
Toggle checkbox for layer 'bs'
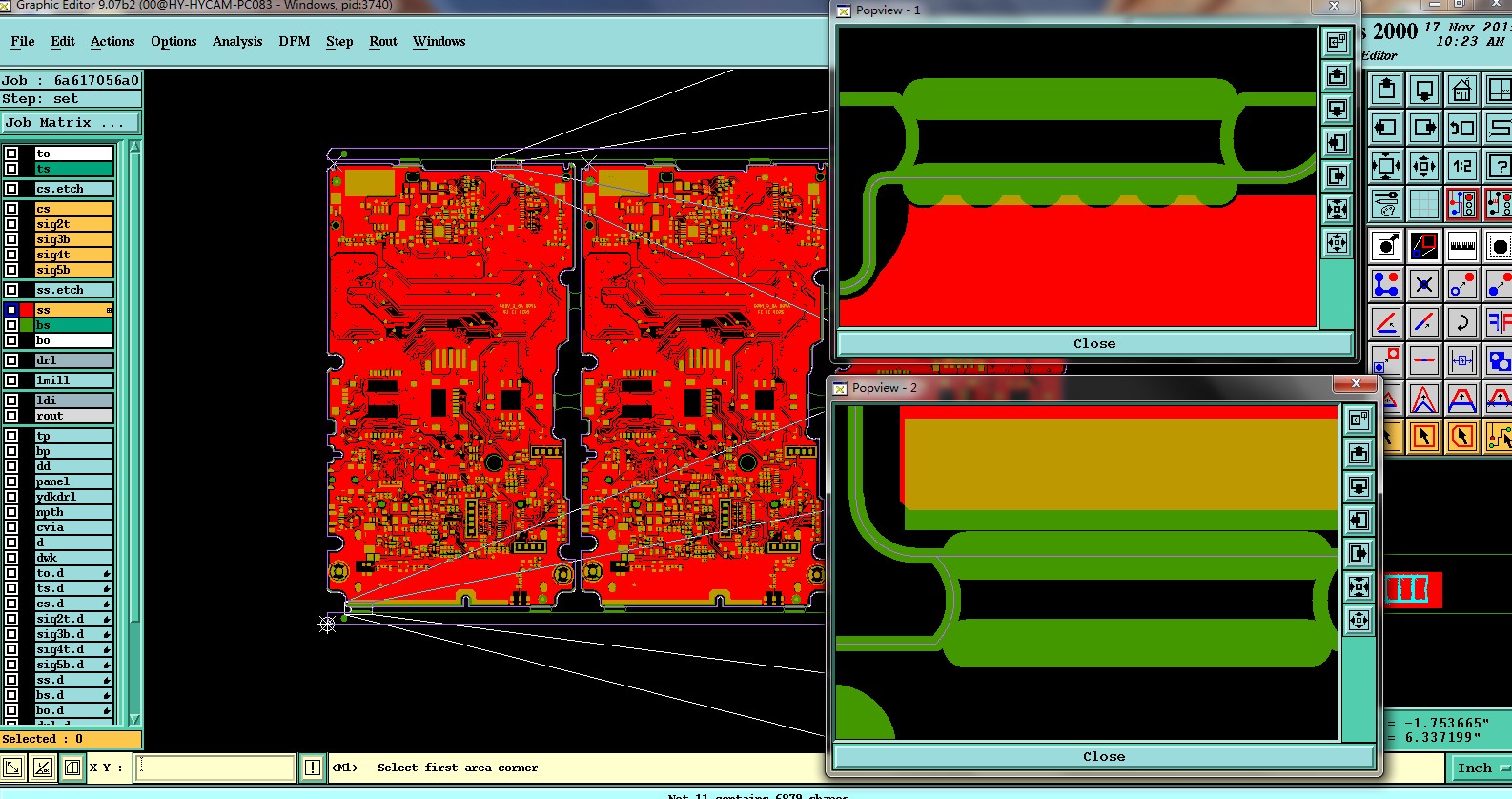click(11, 325)
